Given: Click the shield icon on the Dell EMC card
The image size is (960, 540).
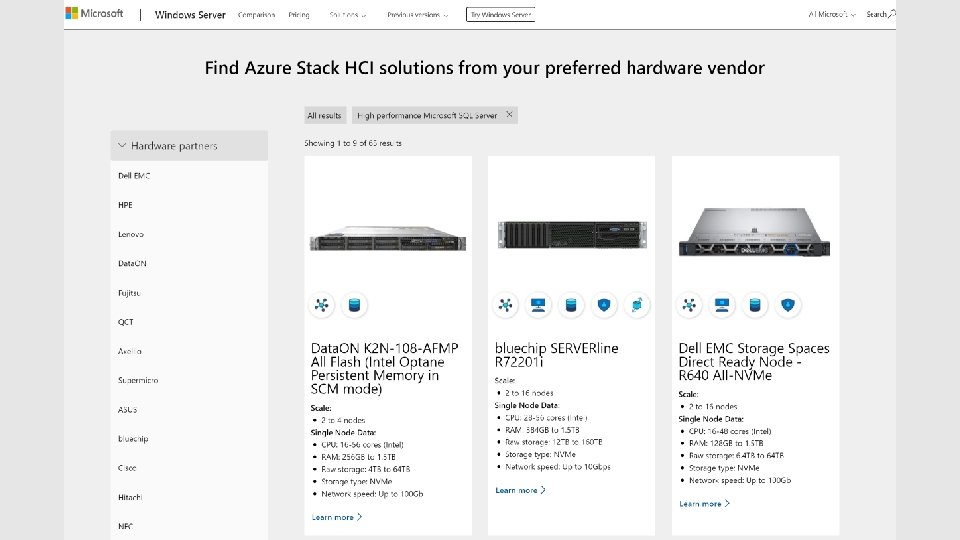Looking at the screenshot, I should (788, 305).
